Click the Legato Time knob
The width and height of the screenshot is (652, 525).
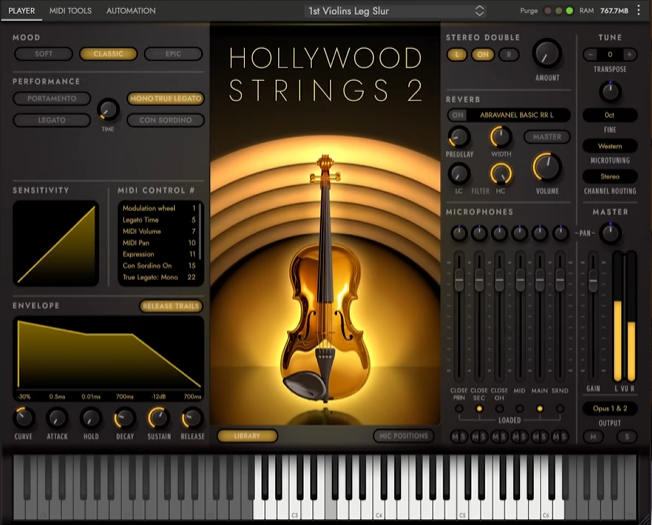108,108
